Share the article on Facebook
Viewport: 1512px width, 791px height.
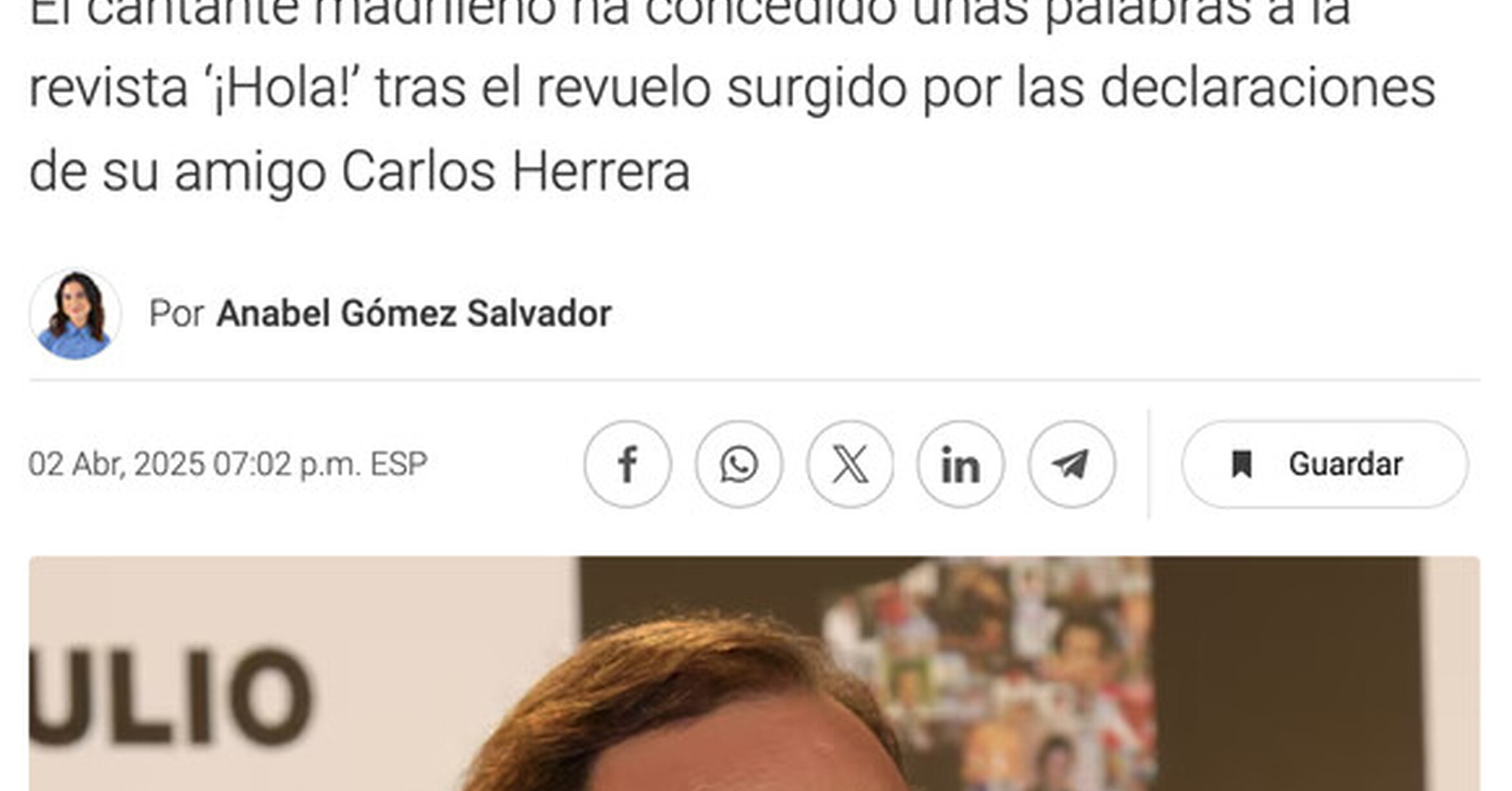(627, 464)
